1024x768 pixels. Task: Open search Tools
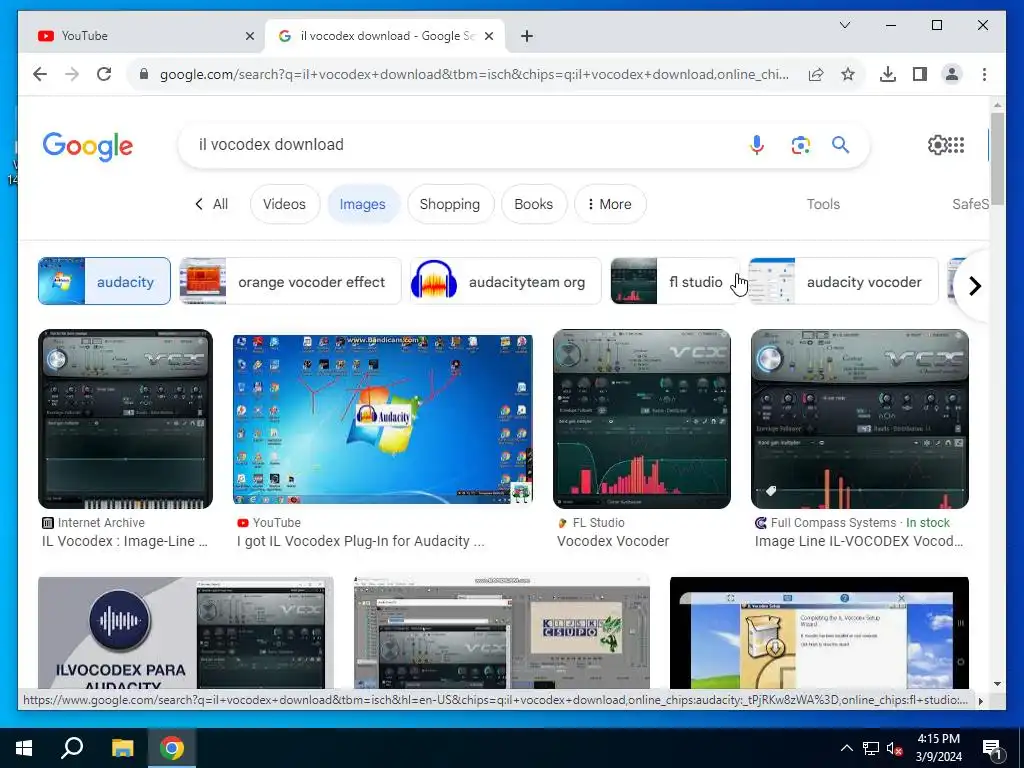(x=823, y=204)
